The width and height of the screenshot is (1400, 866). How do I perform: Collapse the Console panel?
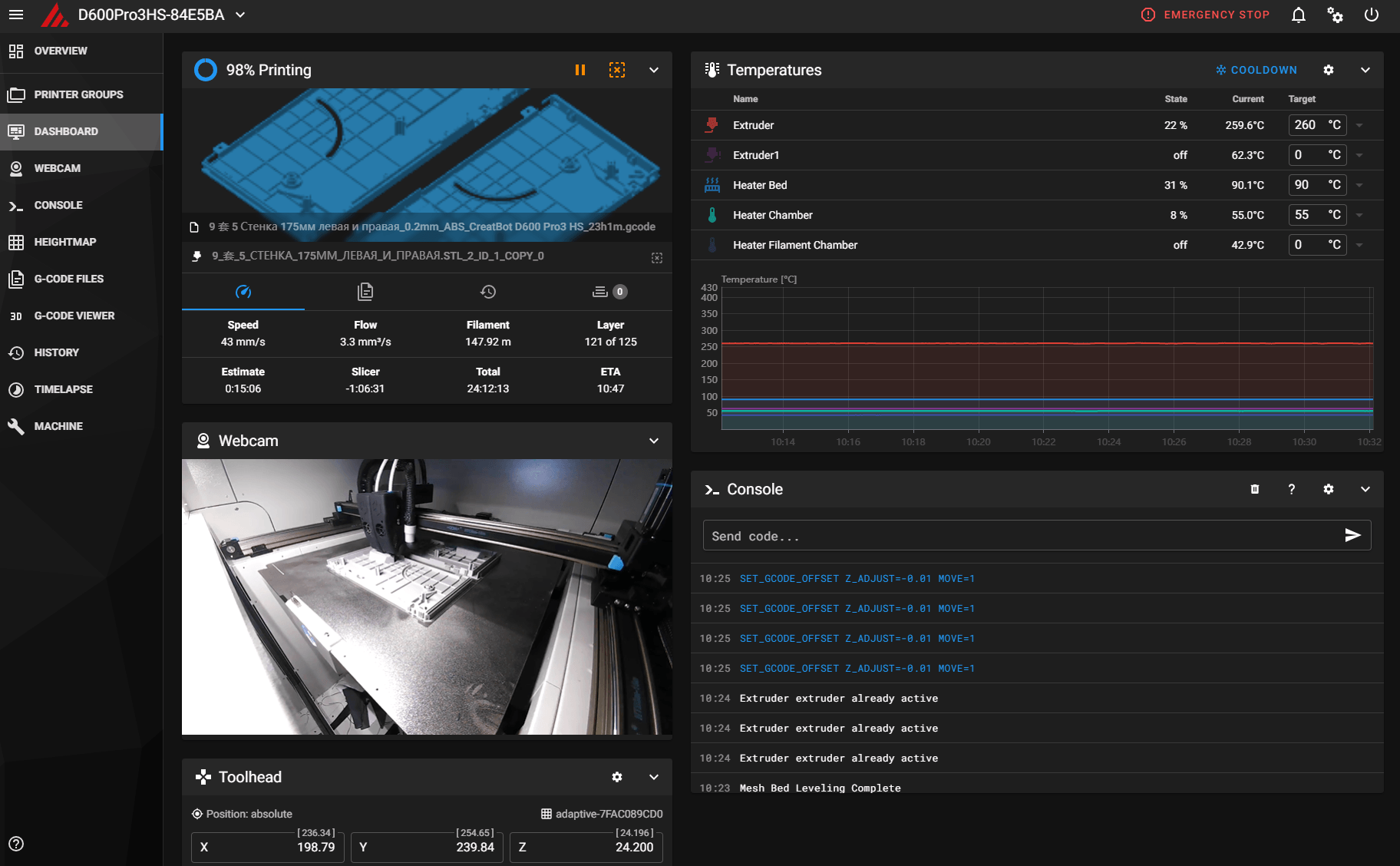click(1365, 489)
